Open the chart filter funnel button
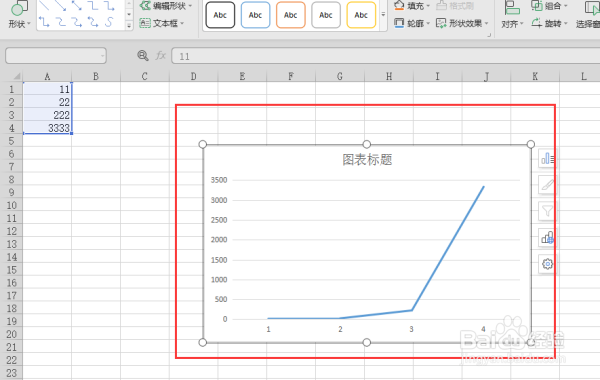This screenshot has width=600, height=380. point(547,211)
